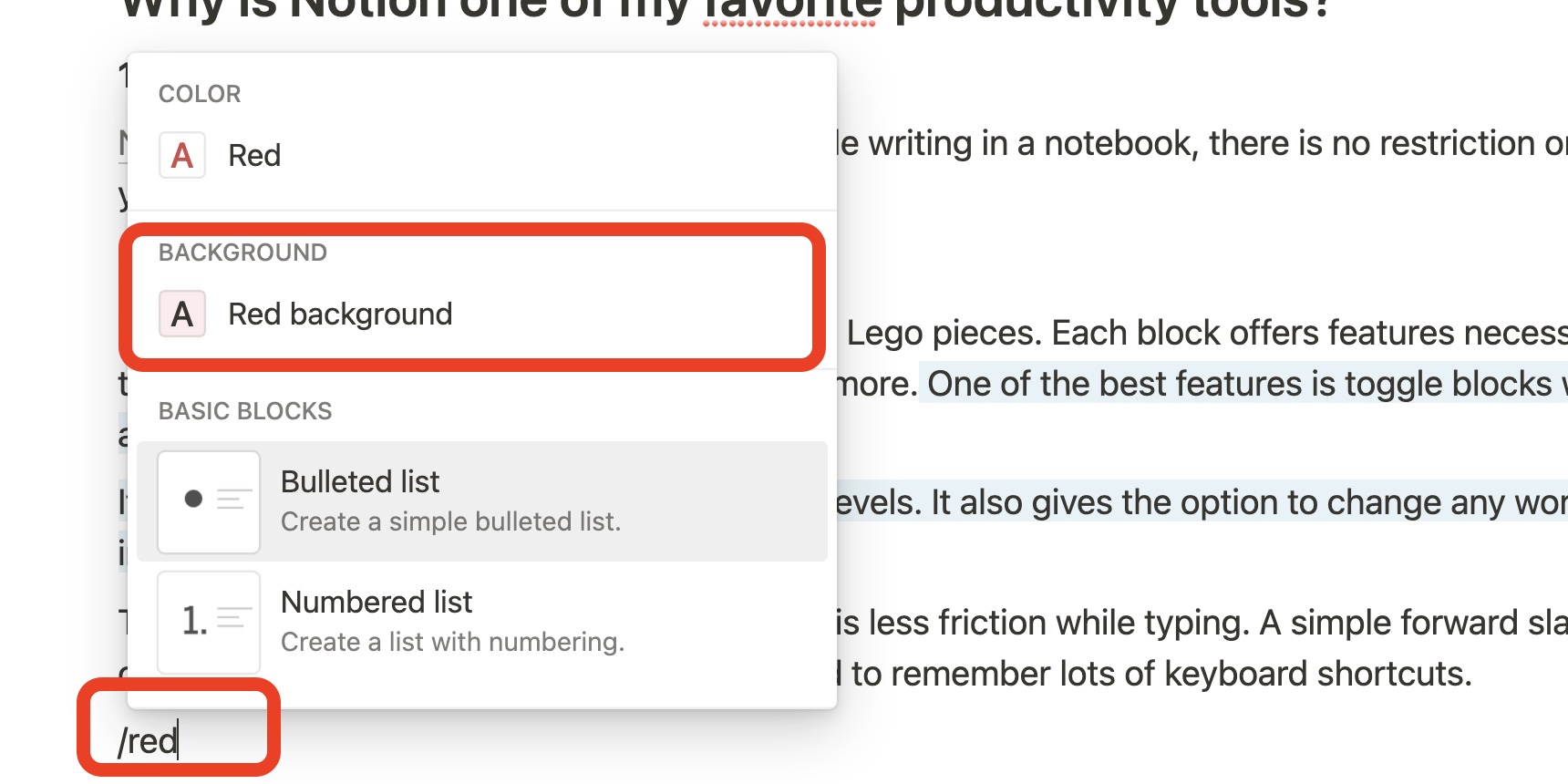Image resolution: width=1568 pixels, height=784 pixels.
Task: Click the numbered list preview icon
Action: [209, 623]
